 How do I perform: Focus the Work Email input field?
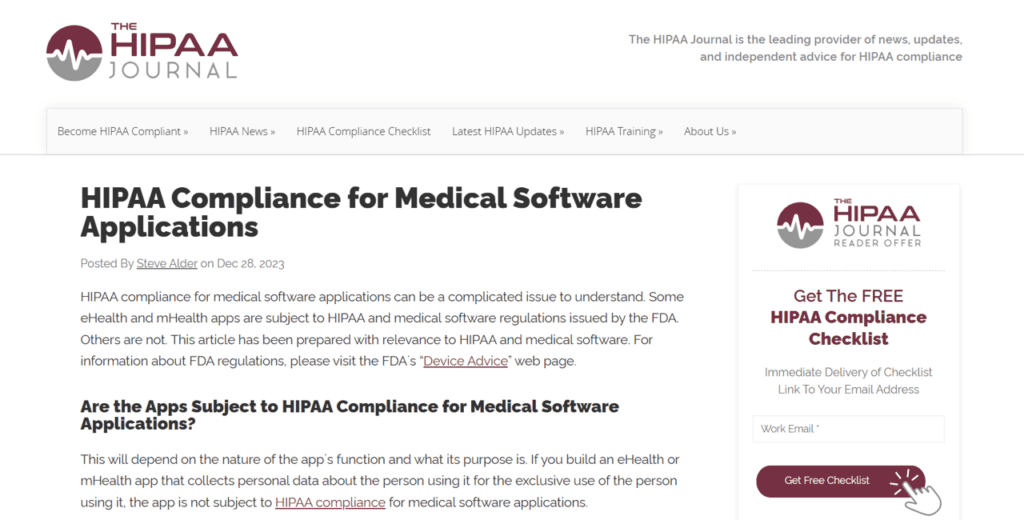(x=848, y=429)
